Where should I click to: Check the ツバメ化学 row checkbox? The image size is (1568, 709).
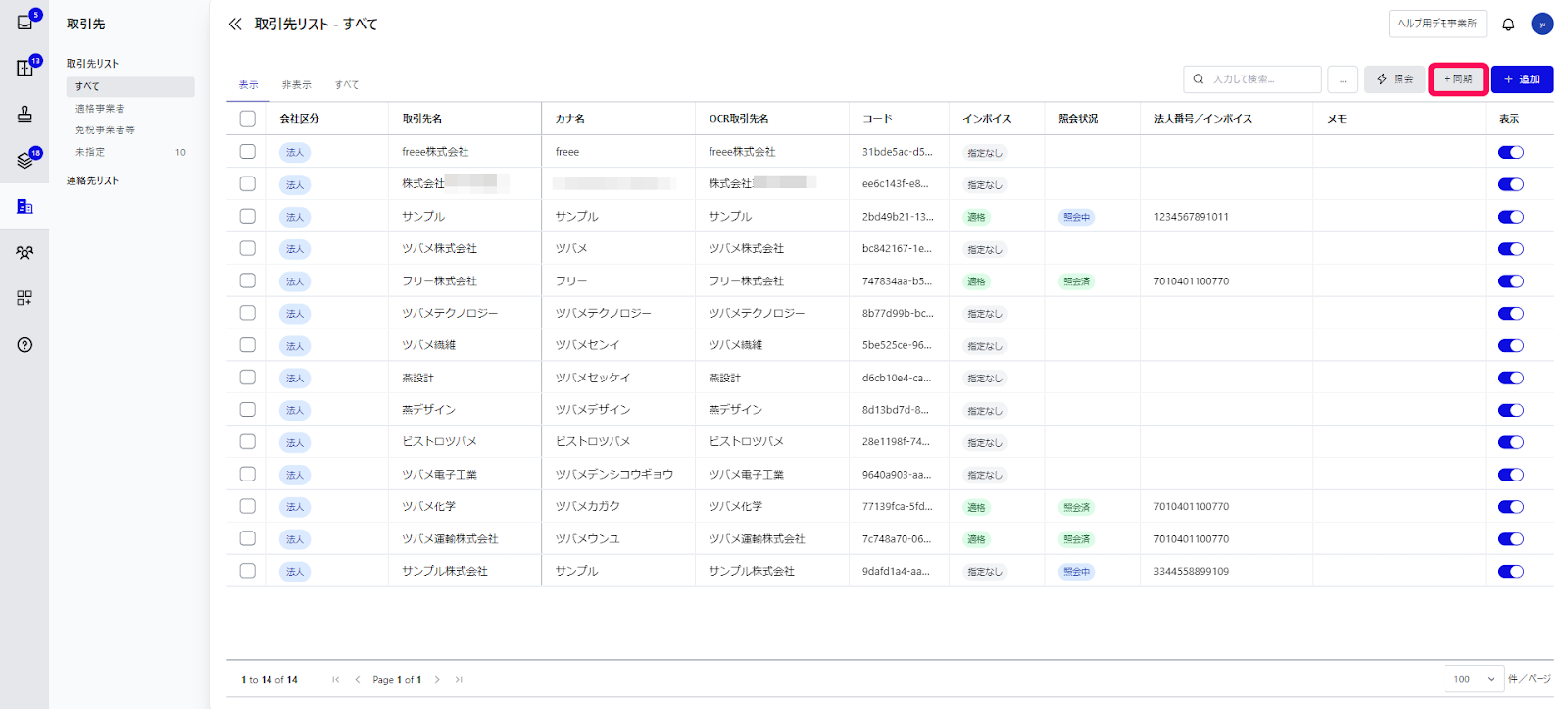[247, 506]
